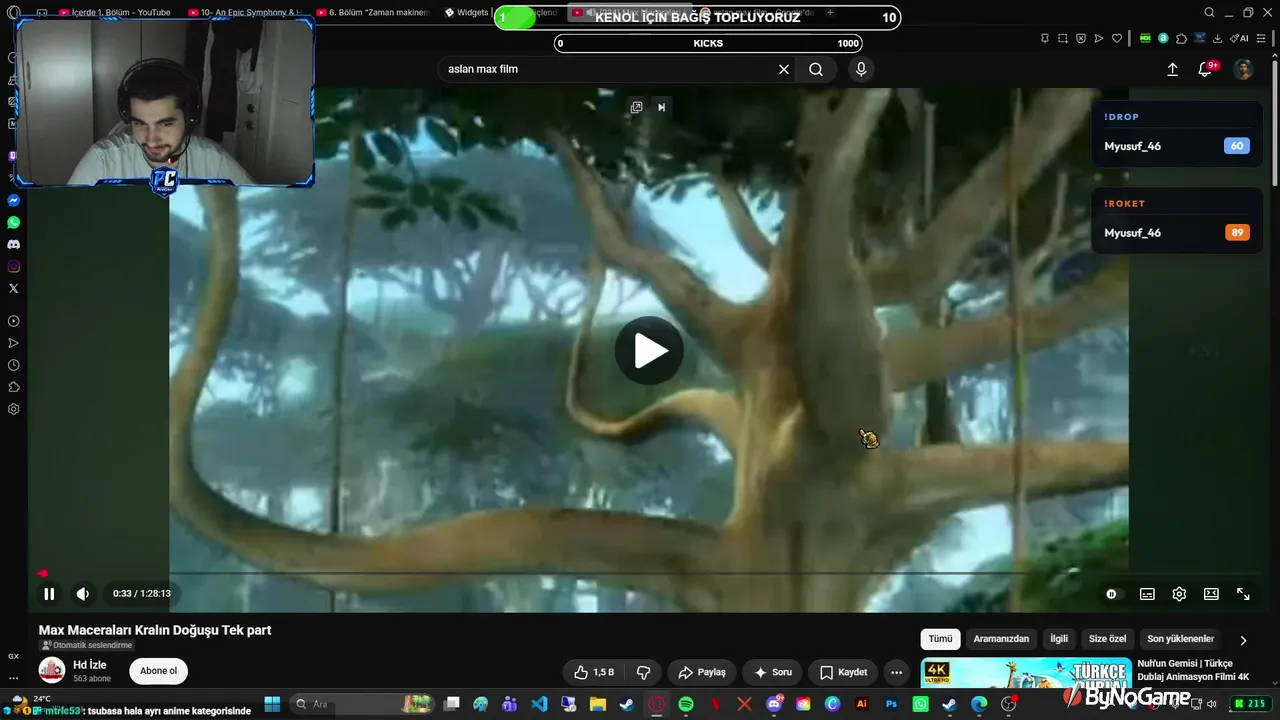Open the YouTube account avatar menu
Image resolution: width=1280 pixels, height=720 pixels.
pyautogui.click(x=1243, y=69)
